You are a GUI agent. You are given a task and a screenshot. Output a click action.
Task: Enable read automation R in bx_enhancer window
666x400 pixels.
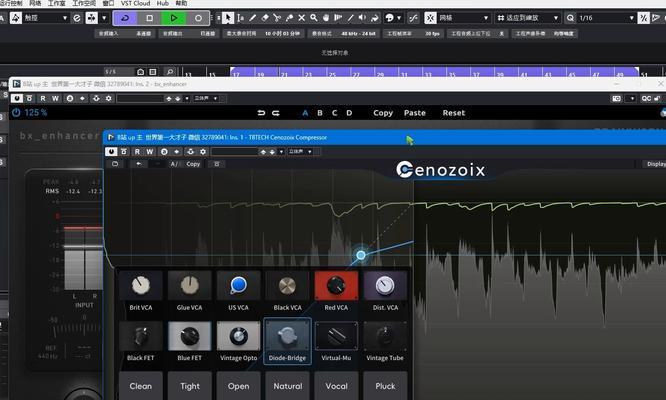pos(42,99)
